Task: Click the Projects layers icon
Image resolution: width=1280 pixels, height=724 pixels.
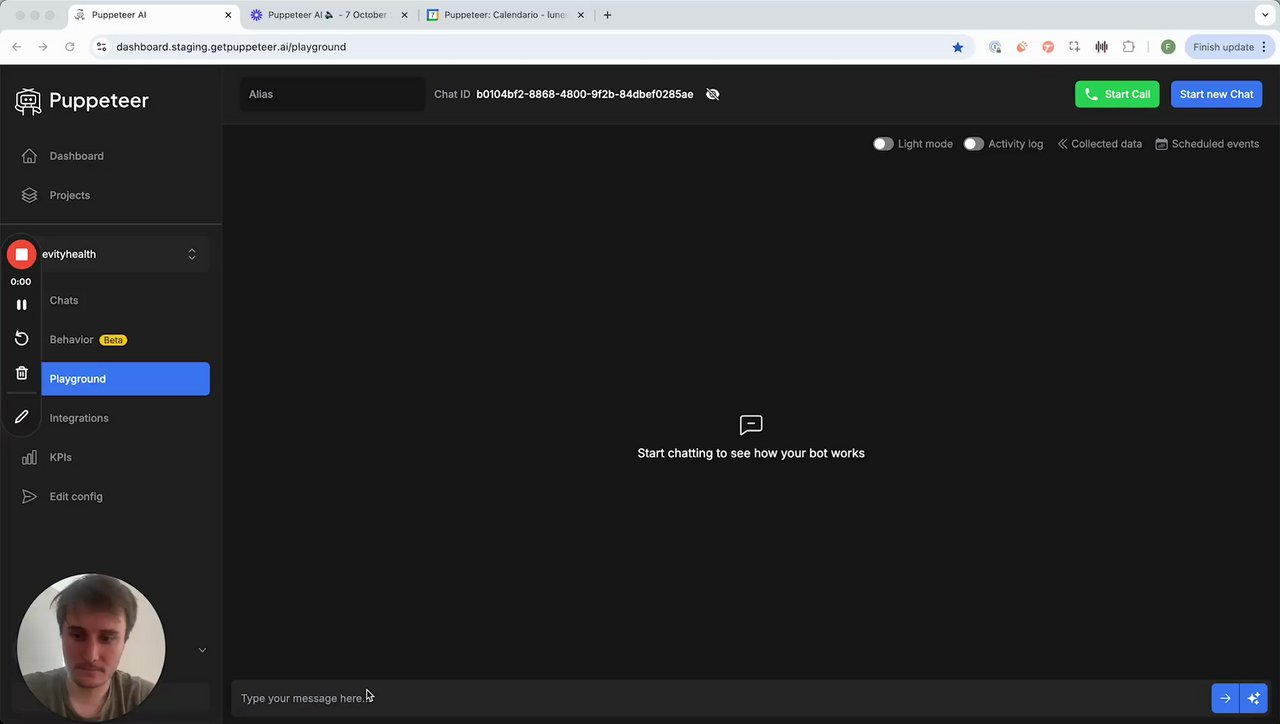Action: [29, 195]
